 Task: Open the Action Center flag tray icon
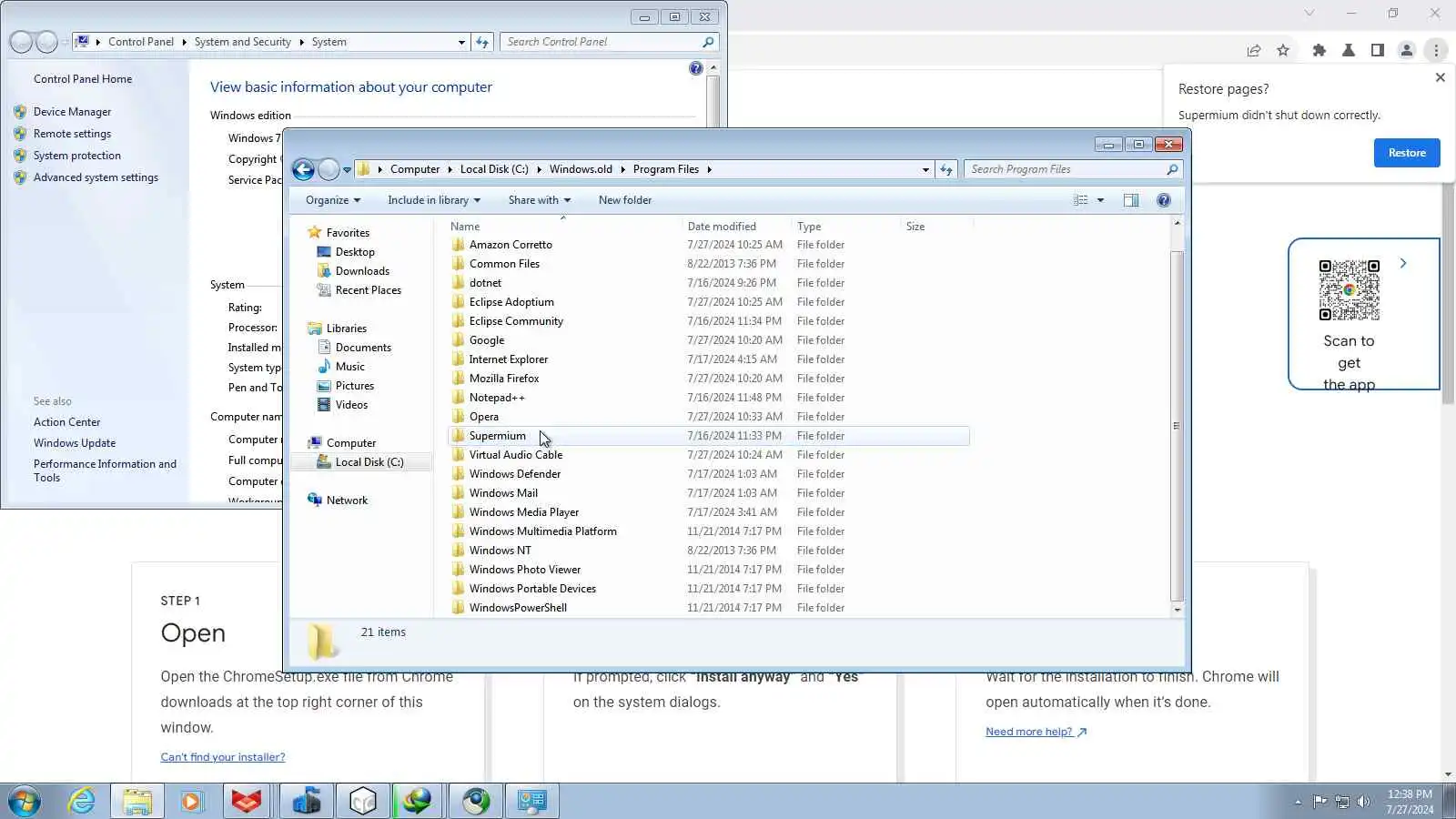tap(1319, 802)
